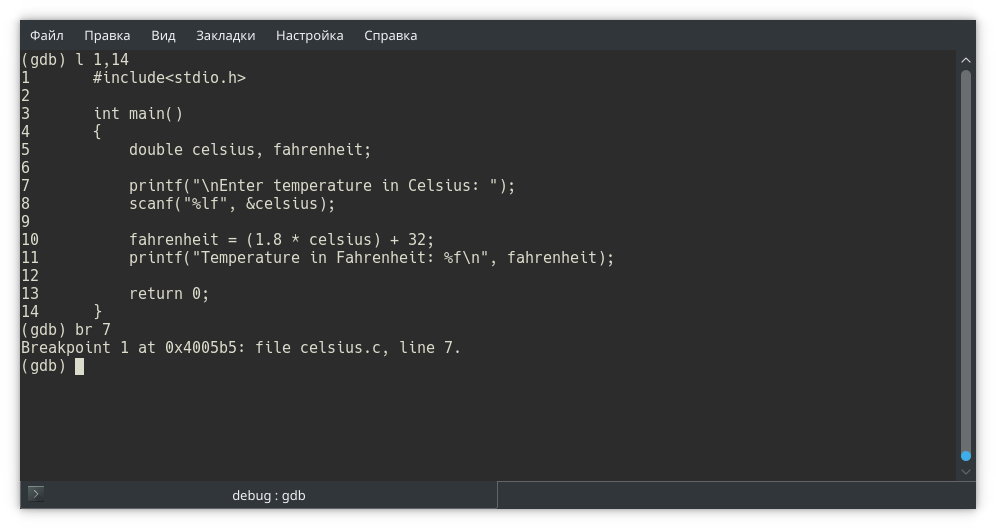Screen dimensions: 996x529
Task: Open the Закладки menu
Action: coord(225,35)
